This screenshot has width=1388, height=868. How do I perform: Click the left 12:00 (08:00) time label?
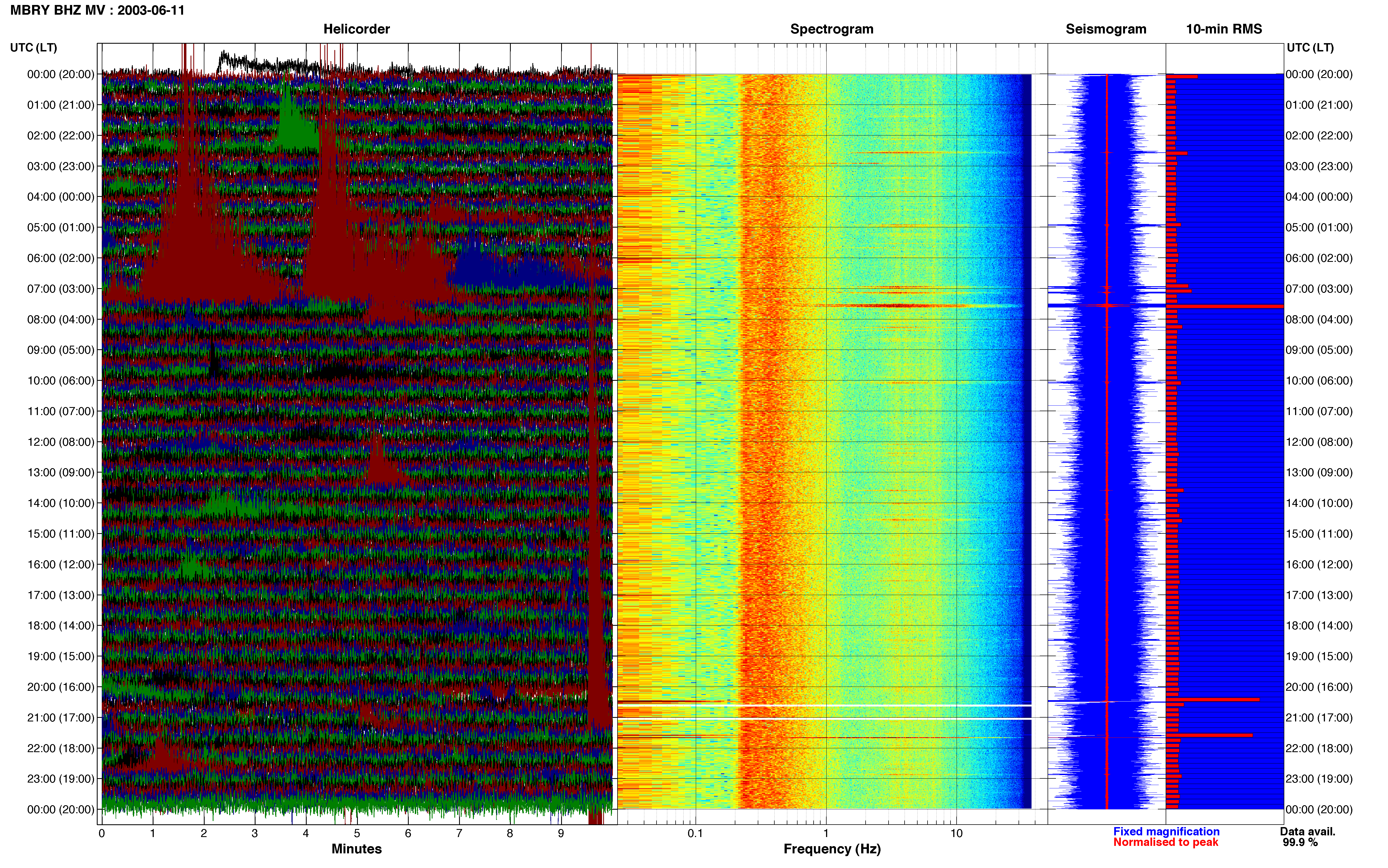click(61, 442)
